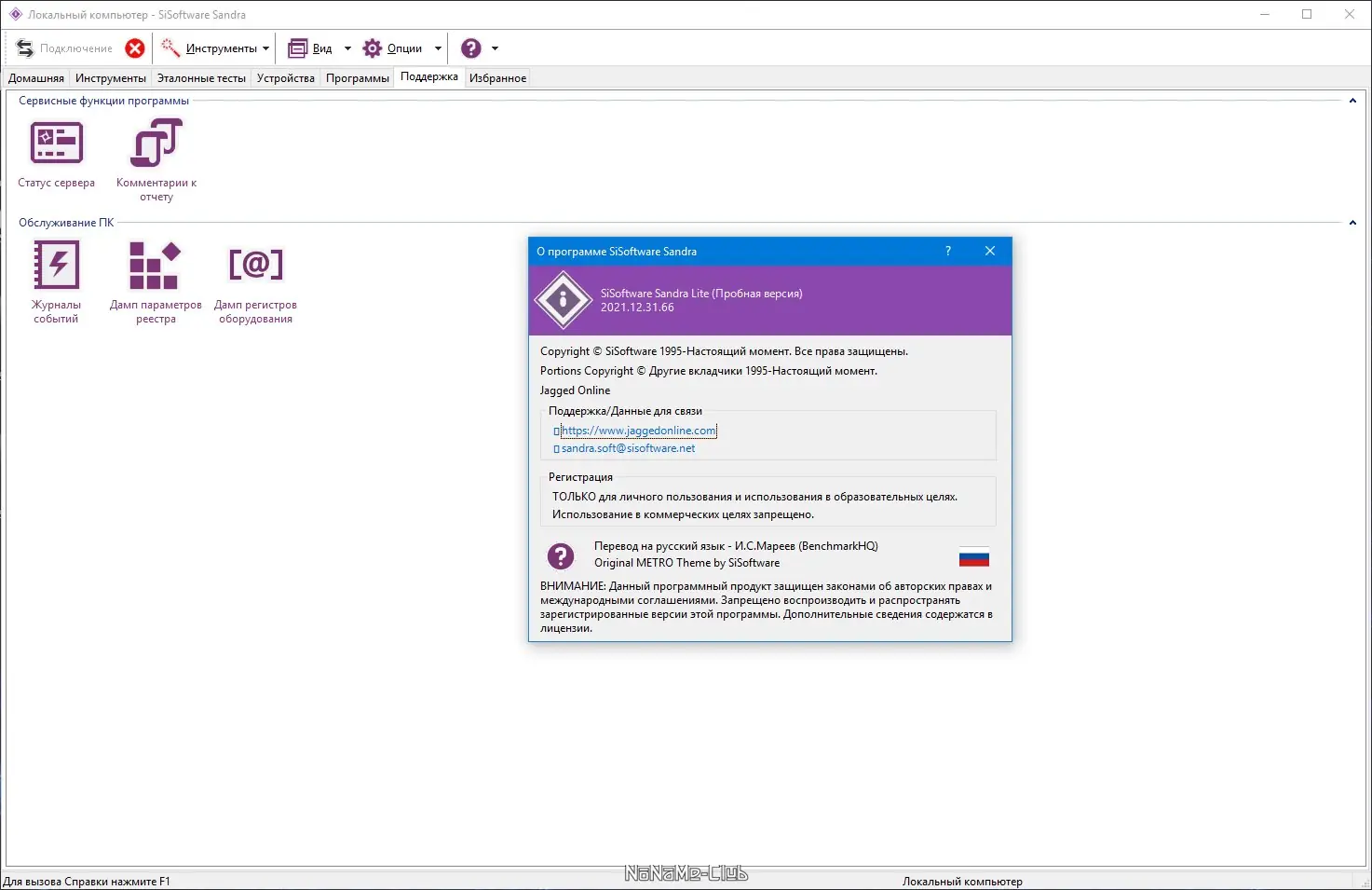Open the Статус сервера module icon
Image resolution: width=1372 pixels, height=890 pixels.
tap(56, 143)
